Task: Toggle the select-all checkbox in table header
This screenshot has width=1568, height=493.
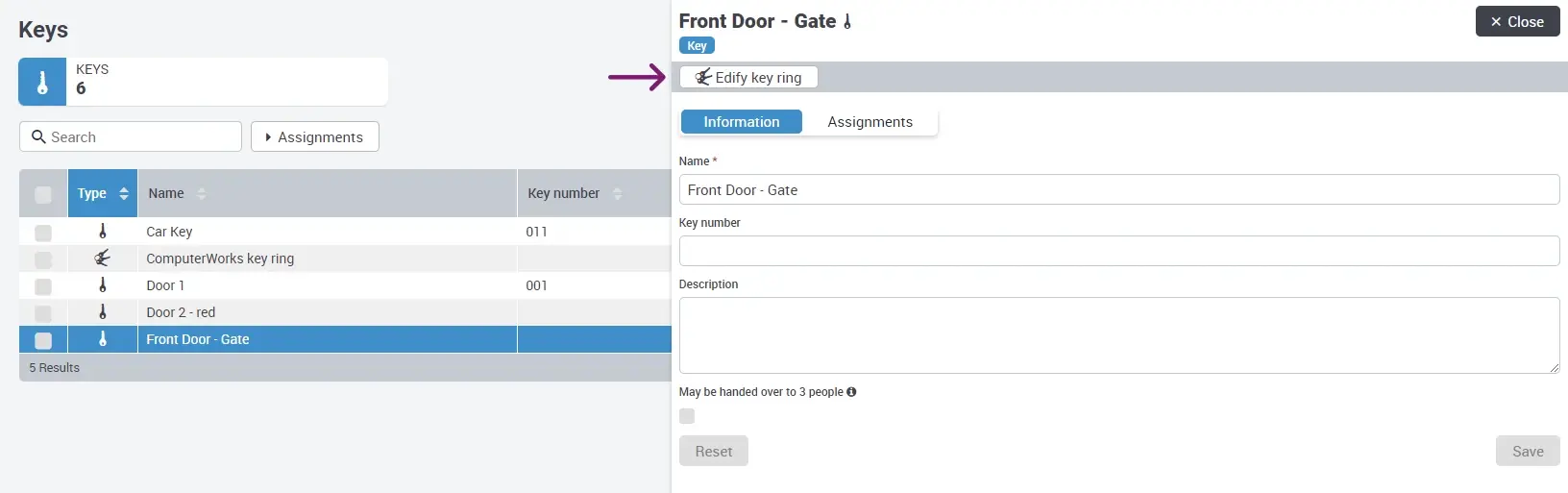Action: click(x=43, y=194)
